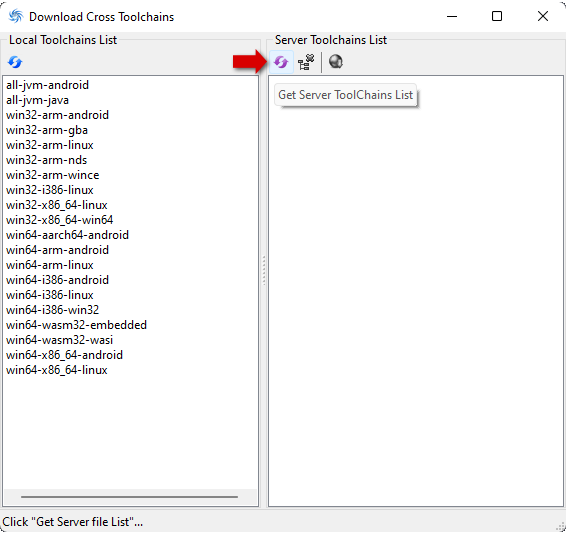Pick win32-arm-wince from the list

[53, 175]
